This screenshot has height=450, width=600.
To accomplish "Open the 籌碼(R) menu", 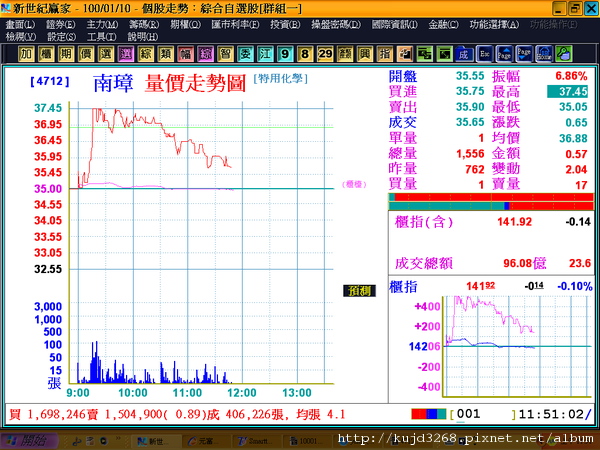I will tap(143, 24).
